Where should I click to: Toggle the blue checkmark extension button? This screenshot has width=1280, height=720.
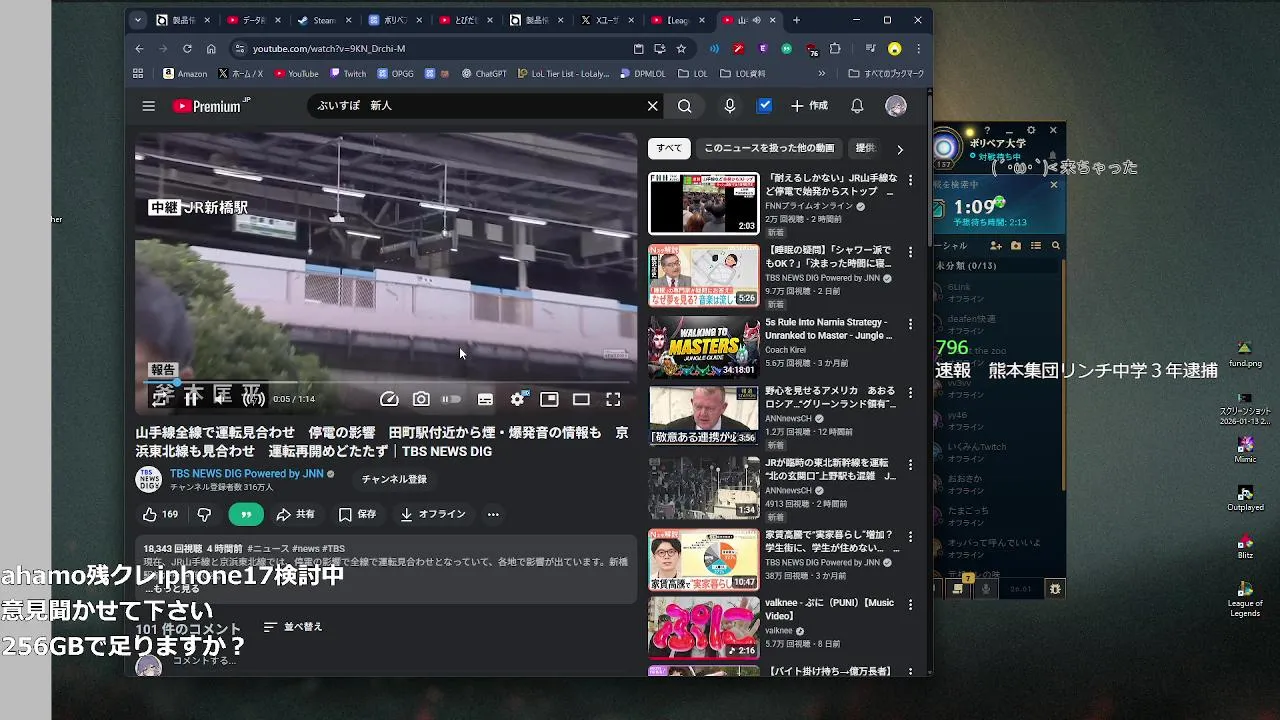click(x=764, y=106)
